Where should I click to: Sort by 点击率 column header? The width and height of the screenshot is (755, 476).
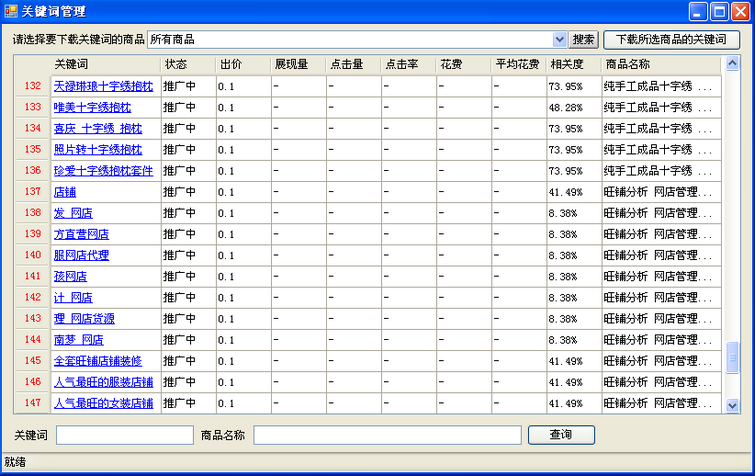409,64
